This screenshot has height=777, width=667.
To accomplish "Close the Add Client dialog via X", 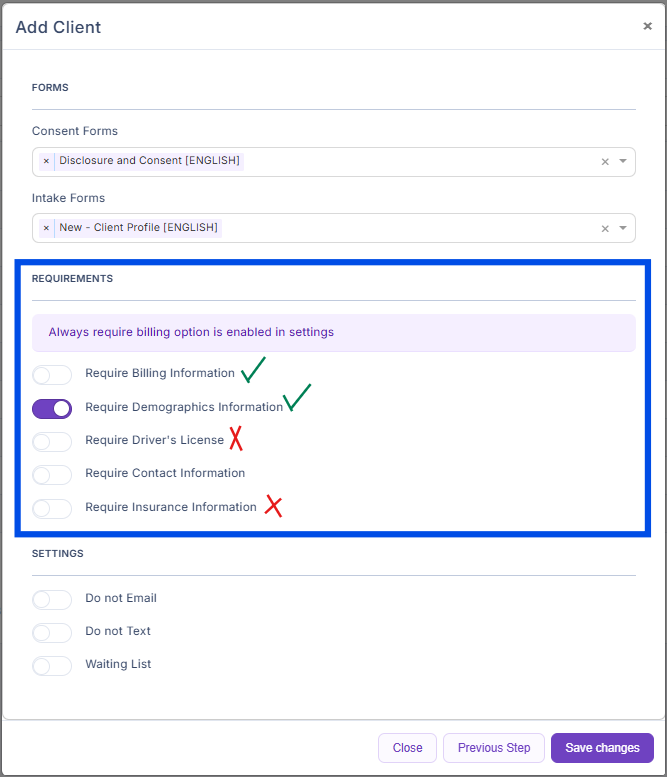I will 647,26.
